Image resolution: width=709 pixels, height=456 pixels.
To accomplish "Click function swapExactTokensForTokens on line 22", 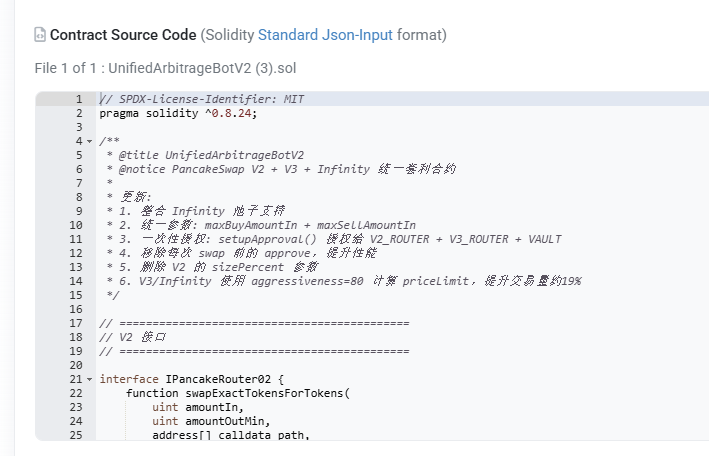I will (x=238, y=393).
